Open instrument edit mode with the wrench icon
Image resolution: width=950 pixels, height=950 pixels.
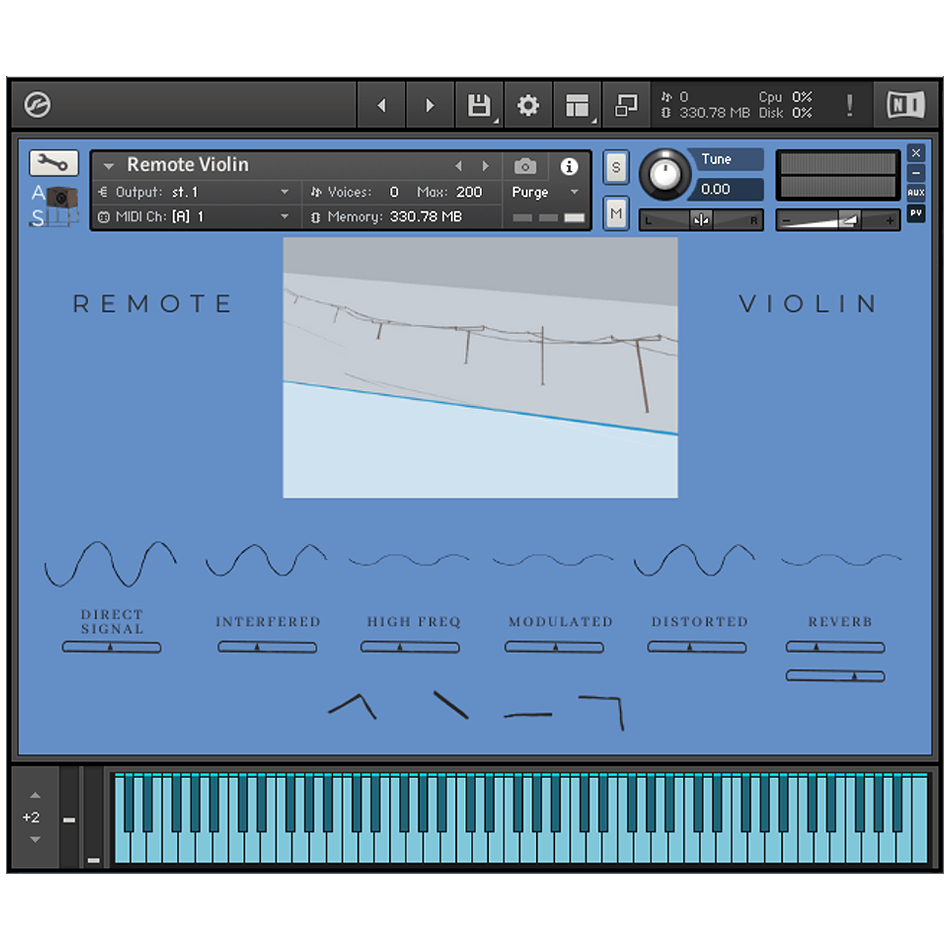[x=53, y=162]
